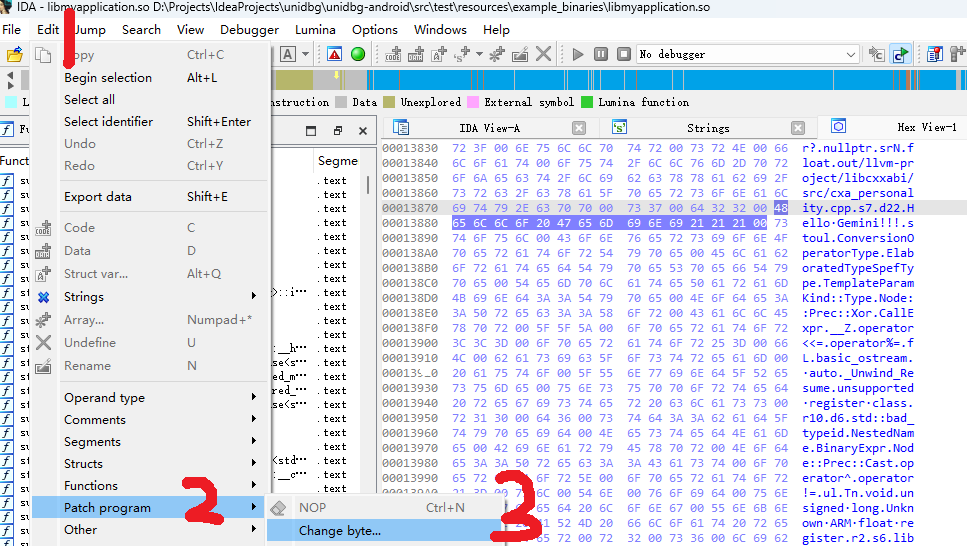Open the dropdown arrow beside the string icon
The width and height of the screenshot is (967, 546).
pyautogui.click(x=479, y=54)
